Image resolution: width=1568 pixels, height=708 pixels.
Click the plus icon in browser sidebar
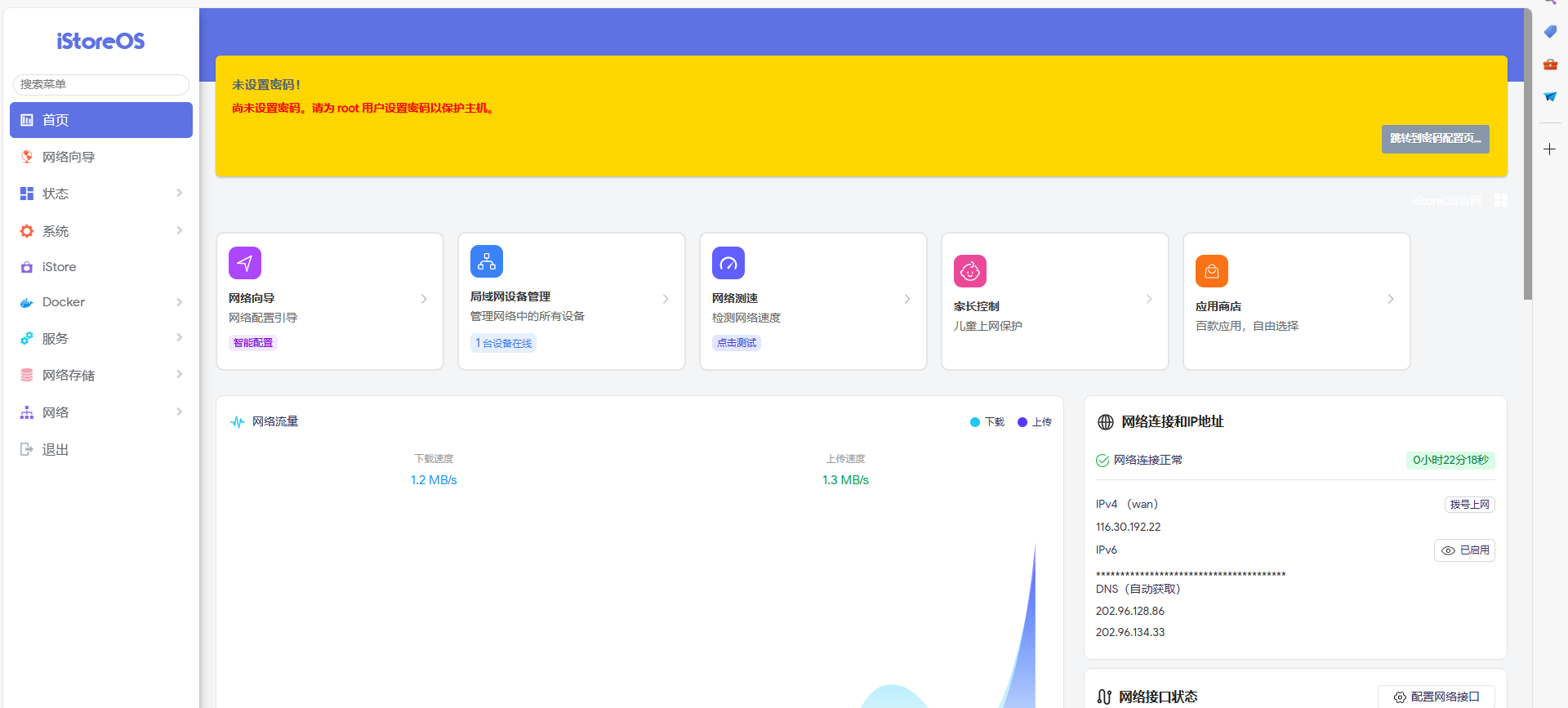point(1549,149)
